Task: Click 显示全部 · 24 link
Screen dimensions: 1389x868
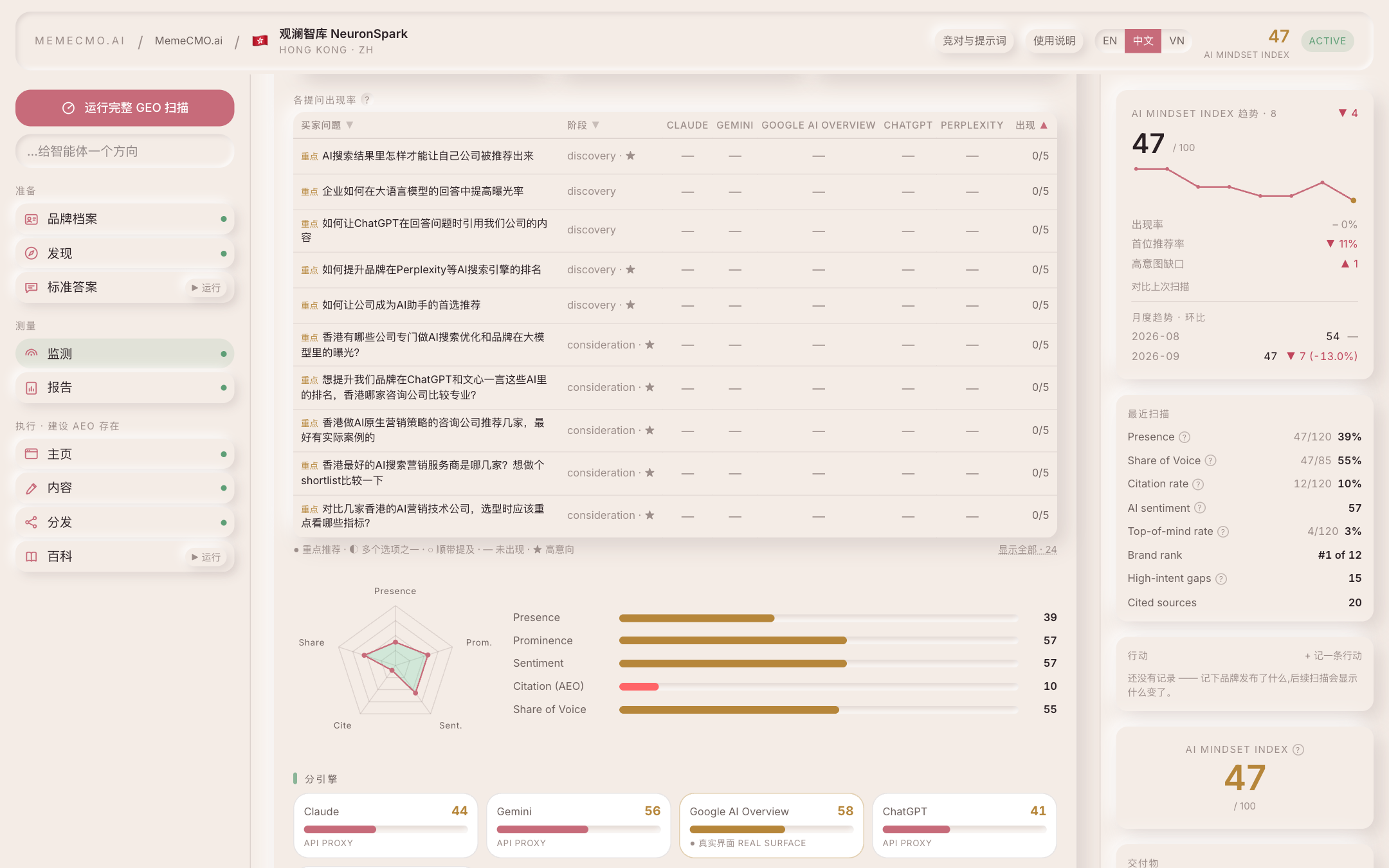Action: [x=1028, y=550]
